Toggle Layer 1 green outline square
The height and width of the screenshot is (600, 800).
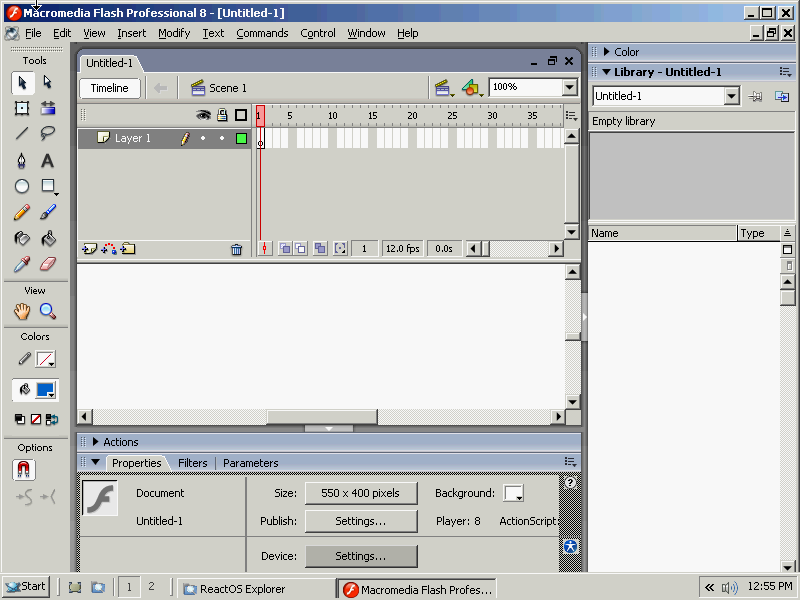241,138
